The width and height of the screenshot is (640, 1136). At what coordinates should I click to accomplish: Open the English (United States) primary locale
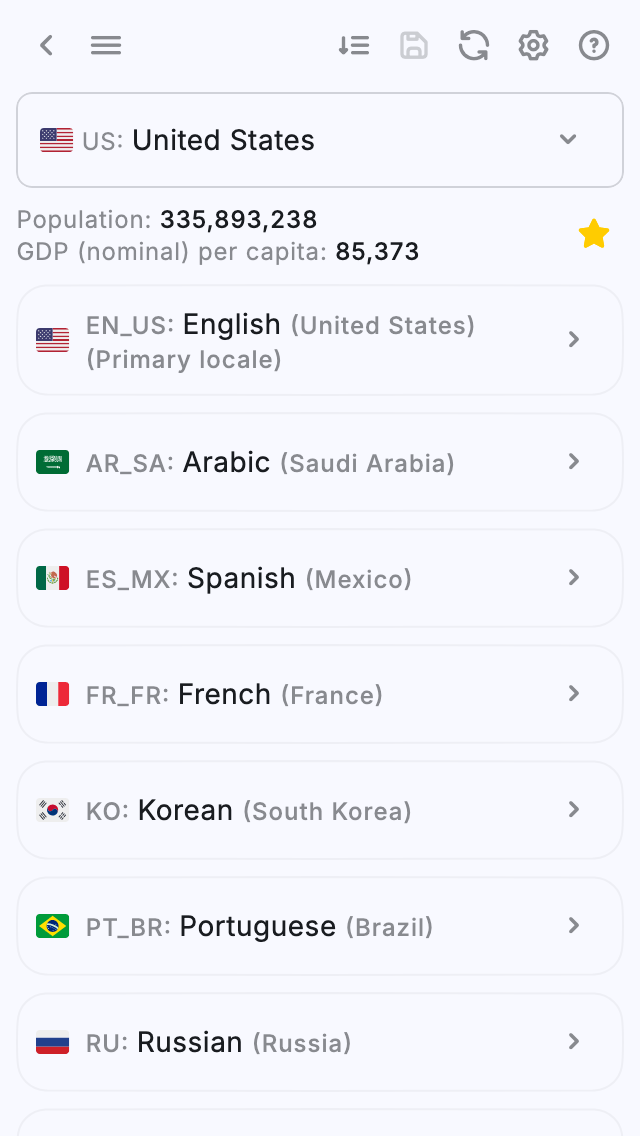[320, 340]
